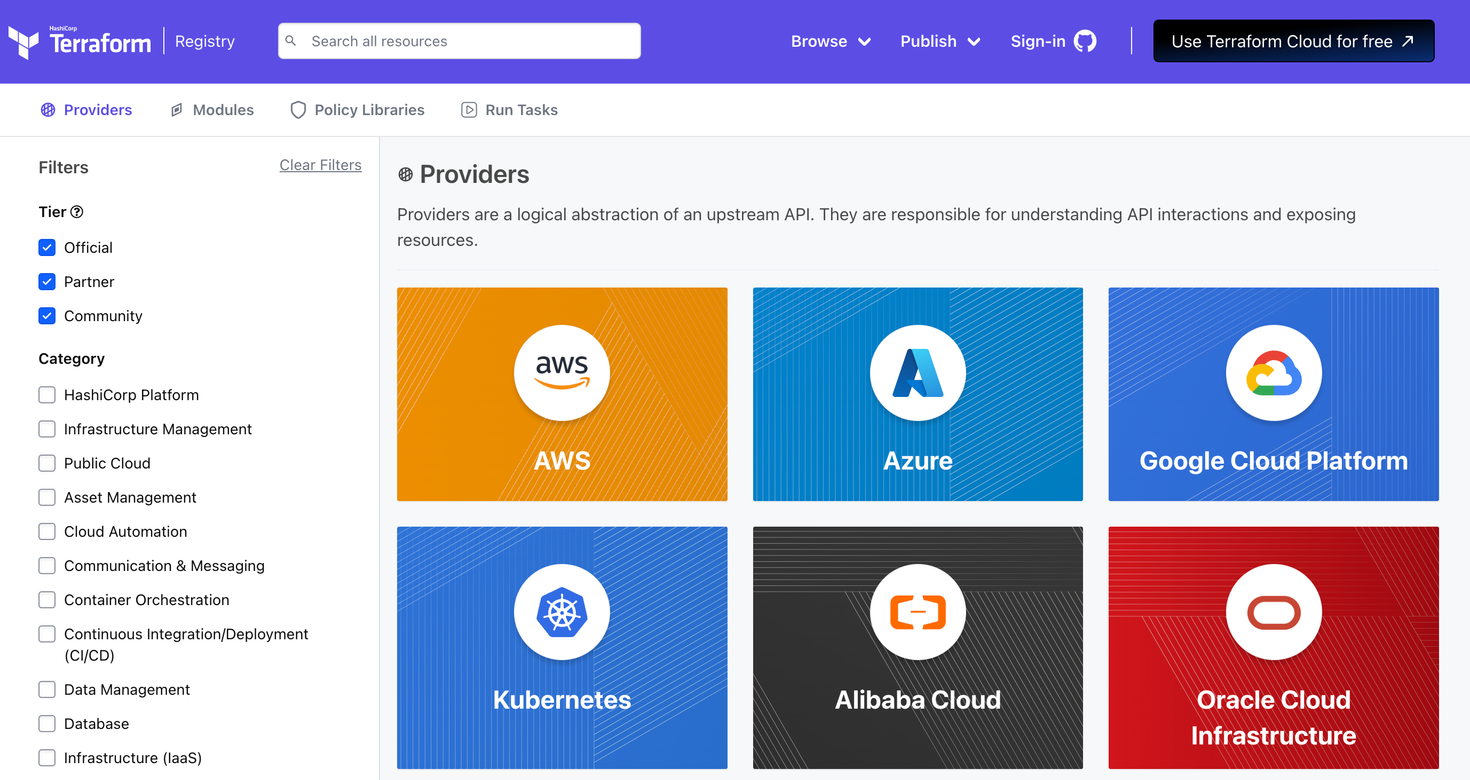Open the Publish dropdown menu
The width and height of the screenshot is (1470, 780).
coord(940,41)
